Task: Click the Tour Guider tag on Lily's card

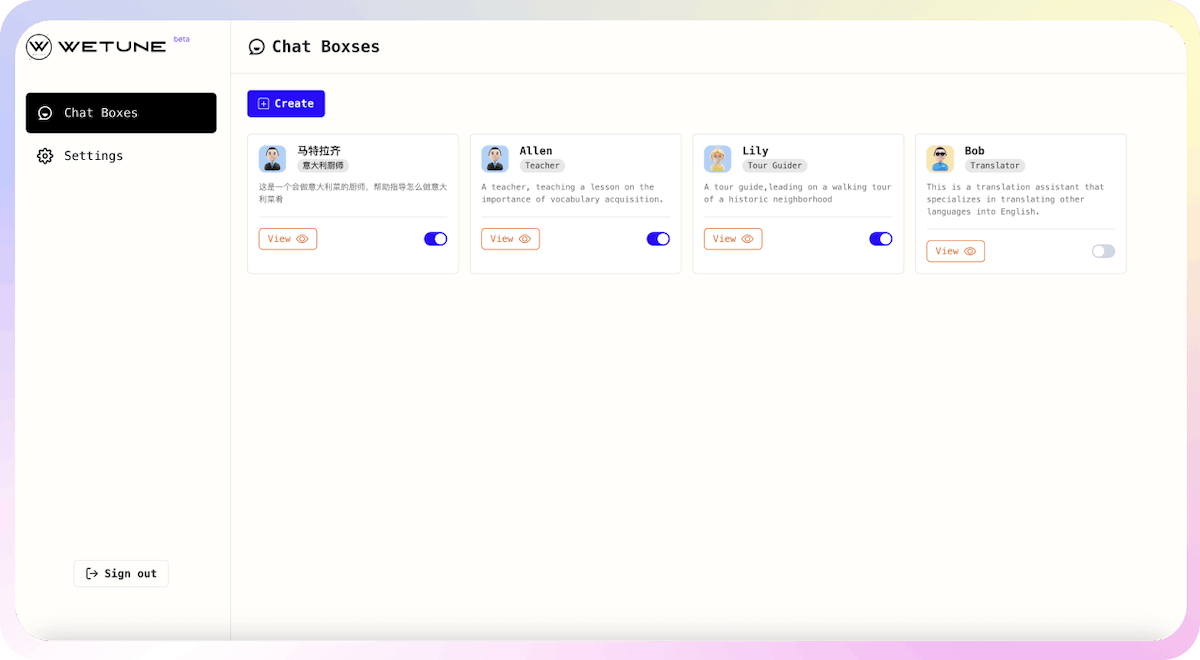Action: click(774, 166)
